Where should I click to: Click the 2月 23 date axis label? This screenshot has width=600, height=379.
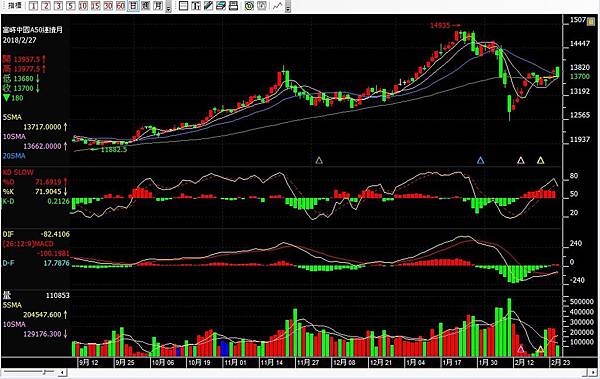pos(560,362)
